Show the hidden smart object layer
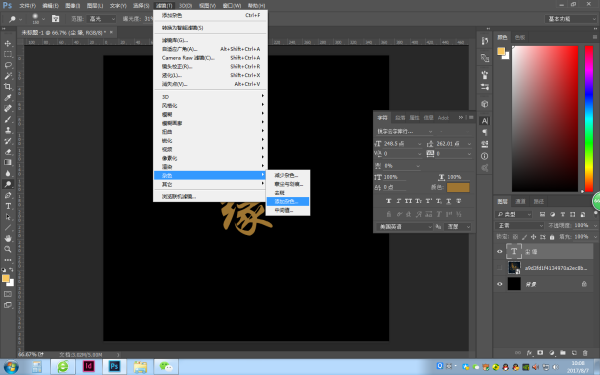Screen dimensions: 600x375 (x=499, y=267)
